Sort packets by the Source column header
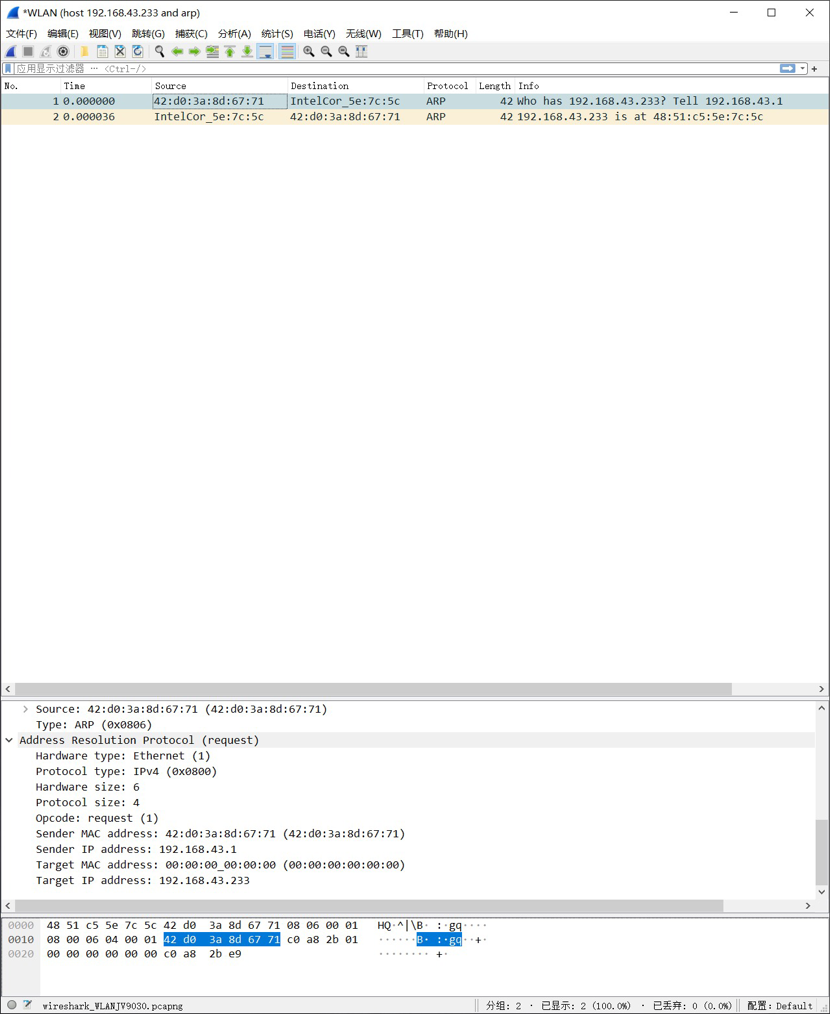 pos(219,86)
